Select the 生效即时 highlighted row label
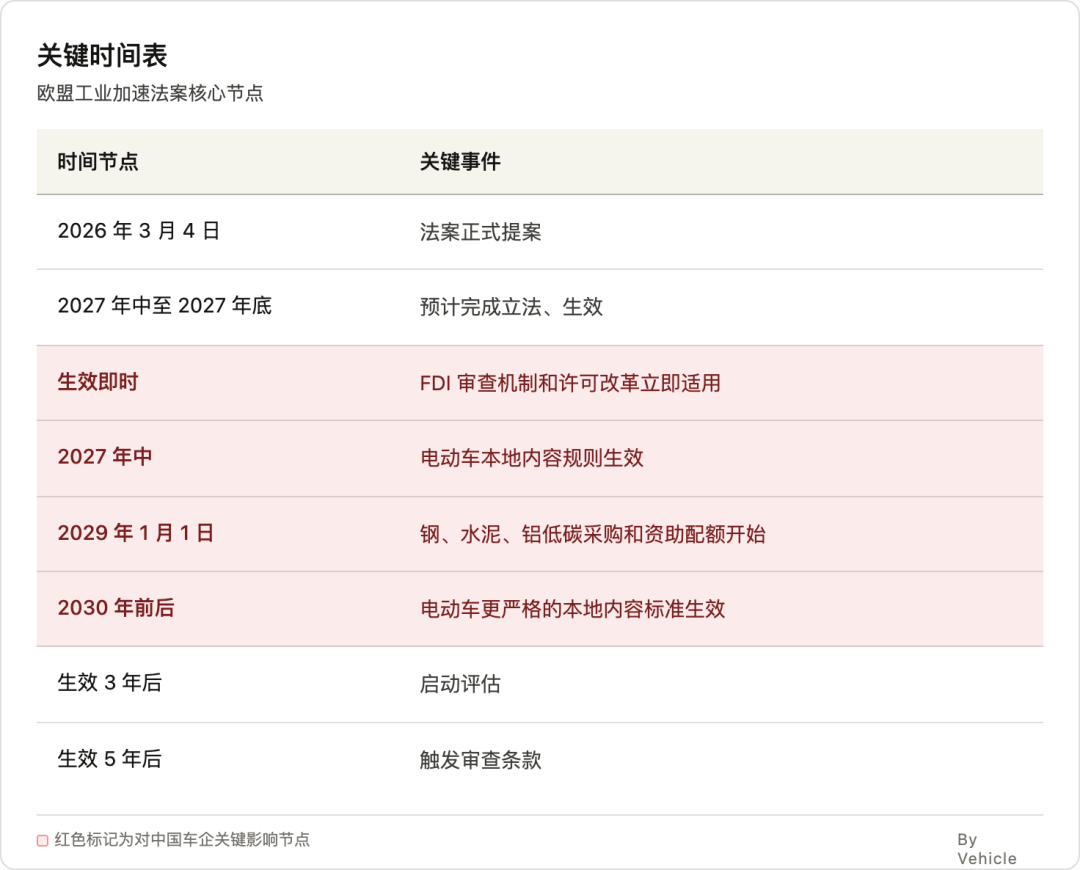1080x870 pixels. [98, 382]
